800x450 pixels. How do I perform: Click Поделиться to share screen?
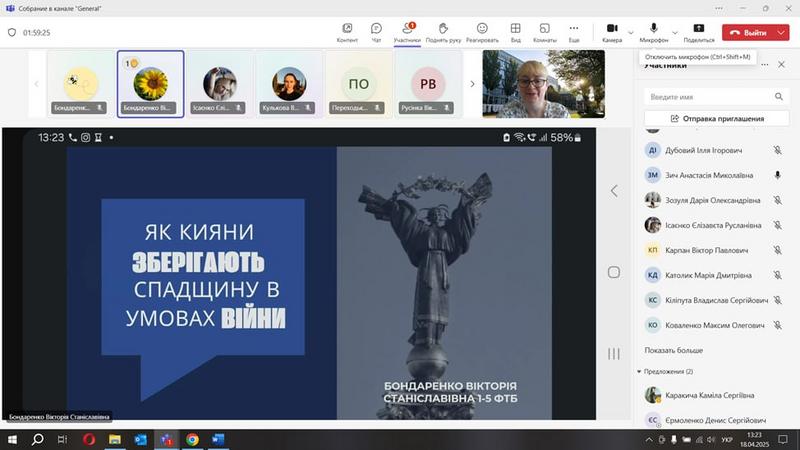click(x=698, y=33)
